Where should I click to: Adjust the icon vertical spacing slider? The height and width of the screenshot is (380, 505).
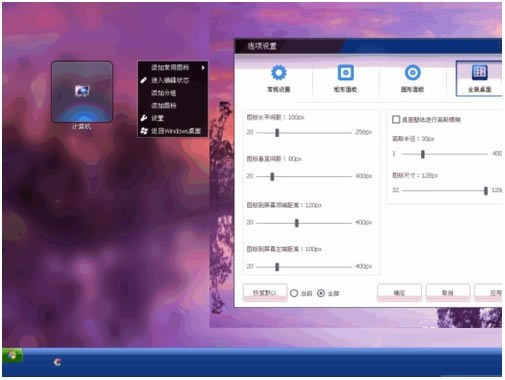(x=272, y=177)
